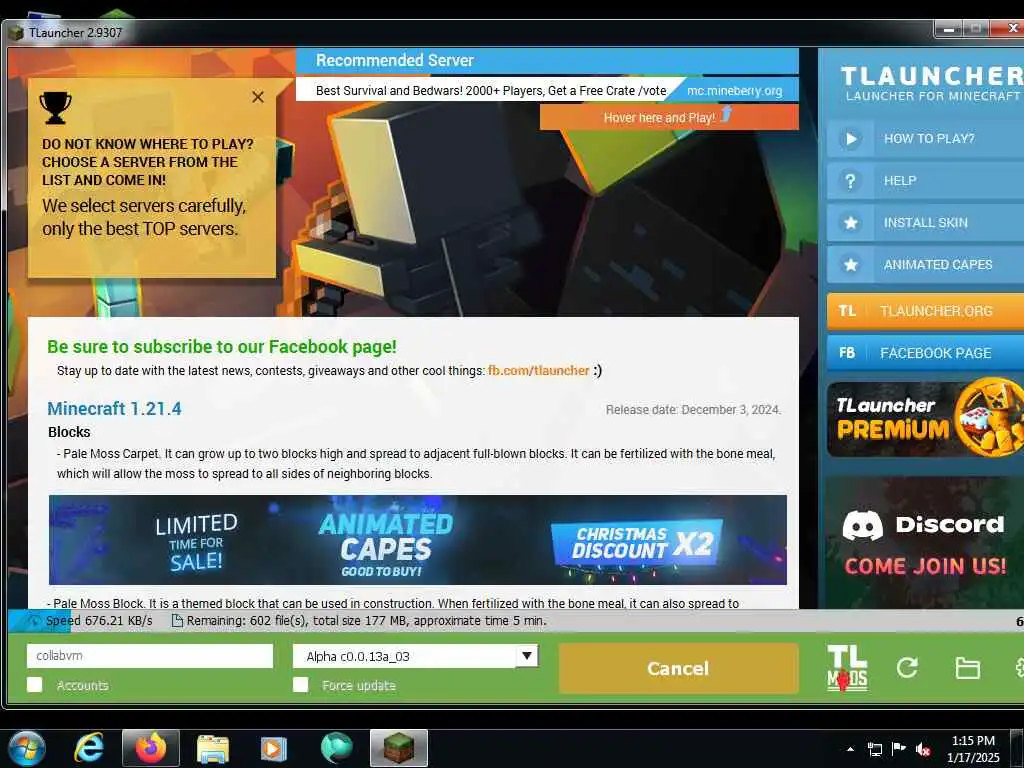
Task: Open the Animated Capes Christmas discount banner
Action: click(x=417, y=540)
